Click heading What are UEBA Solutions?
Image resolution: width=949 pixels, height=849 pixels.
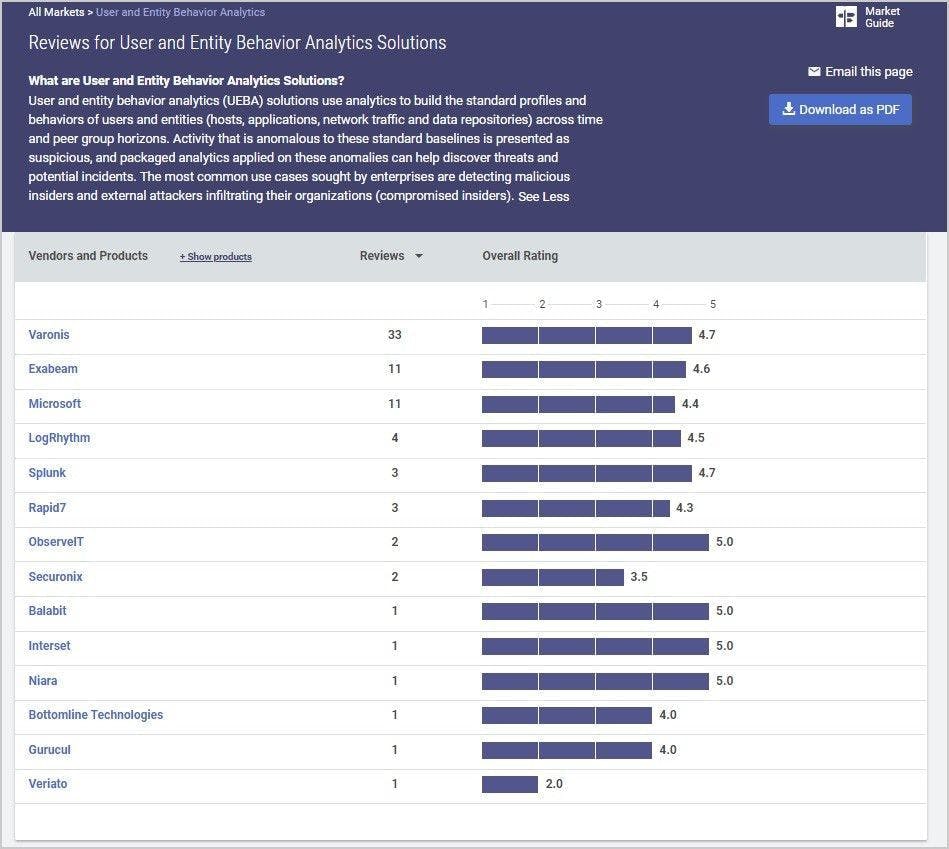click(186, 80)
